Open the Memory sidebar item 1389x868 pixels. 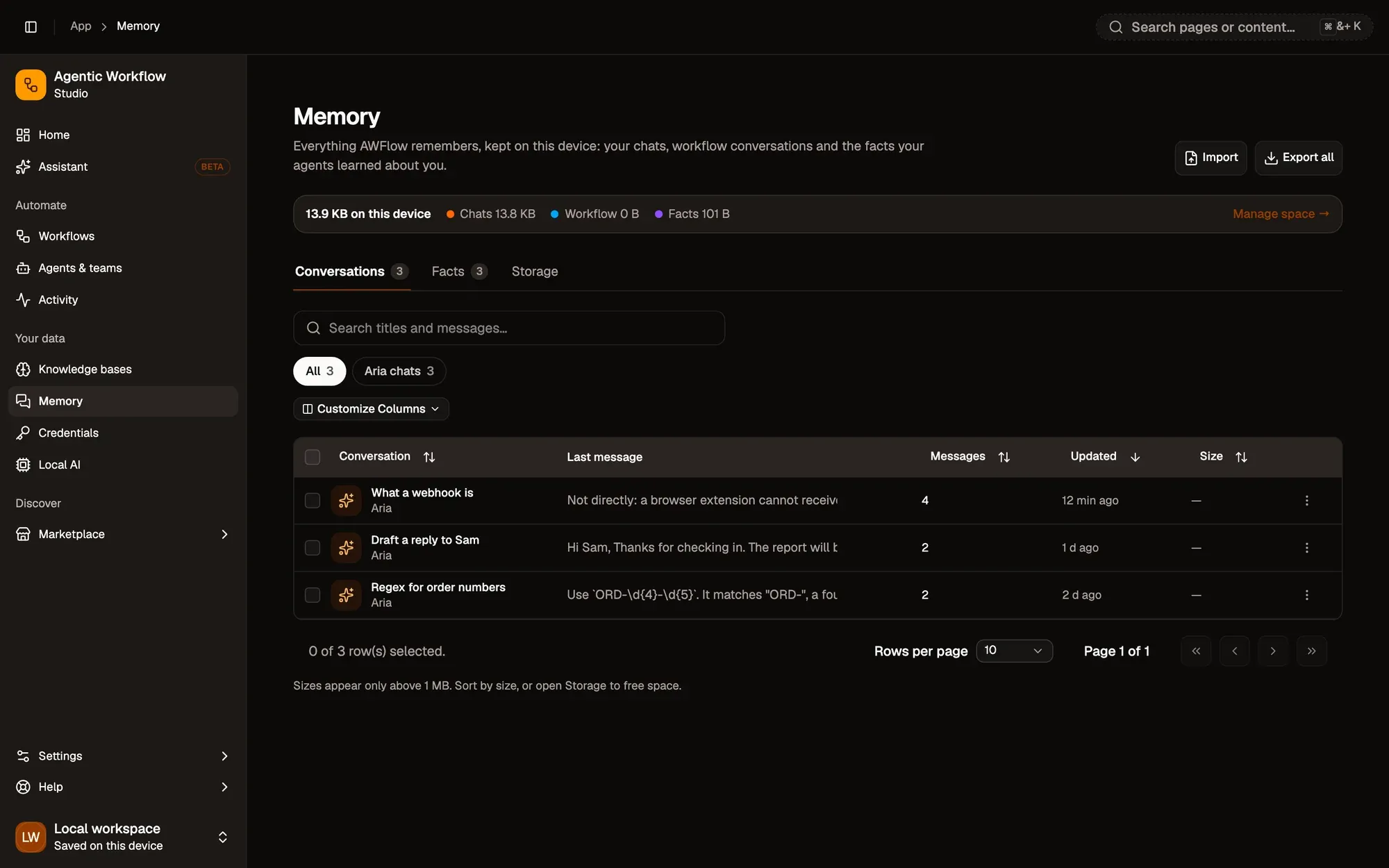tap(123, 401)
